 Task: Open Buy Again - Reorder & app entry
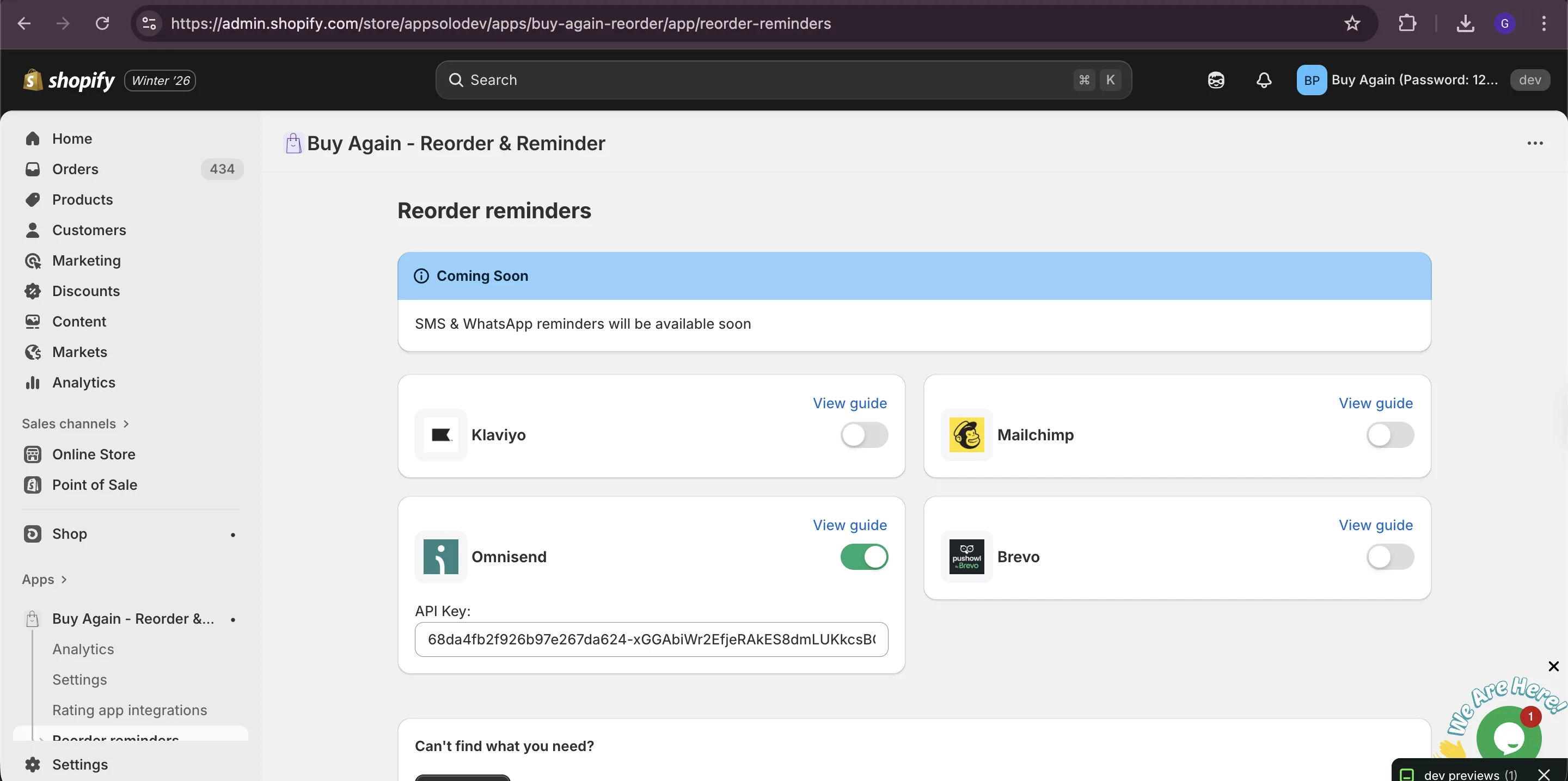click(x=130, y=619)
